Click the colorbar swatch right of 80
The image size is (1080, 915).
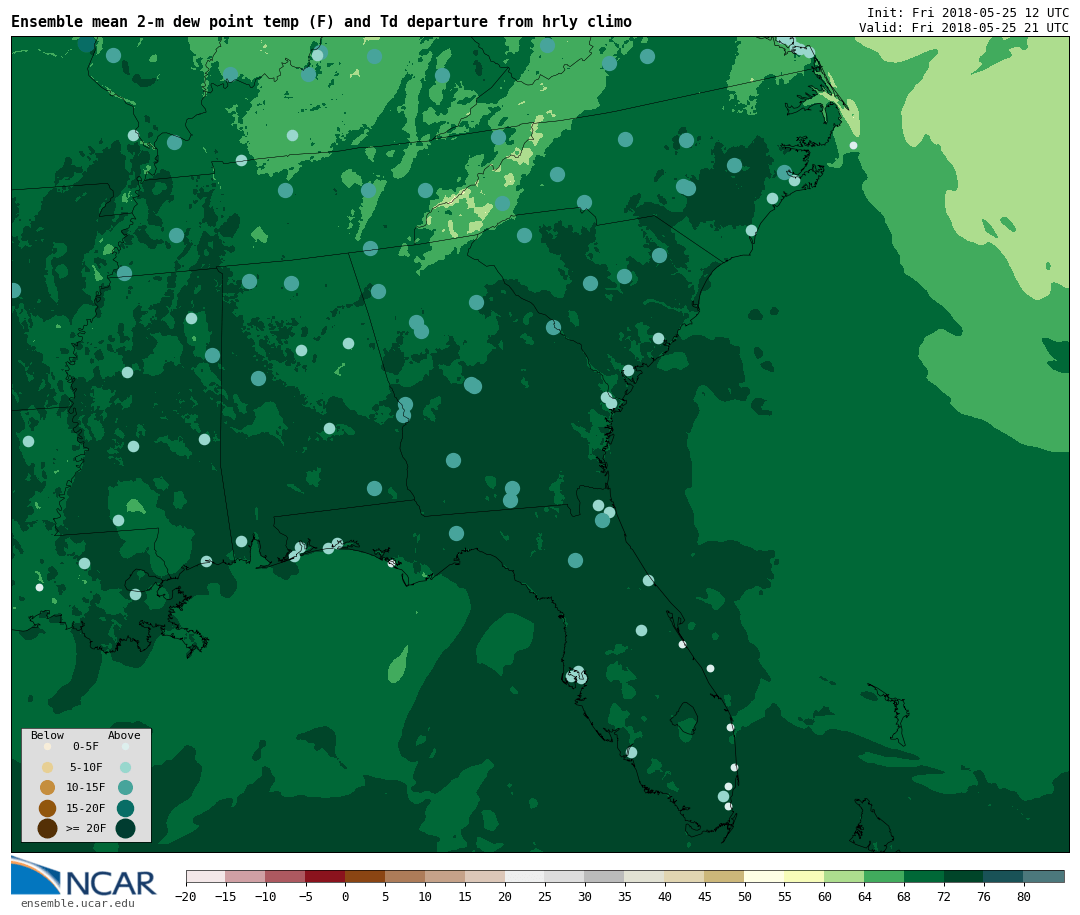tap(1044, 877)
